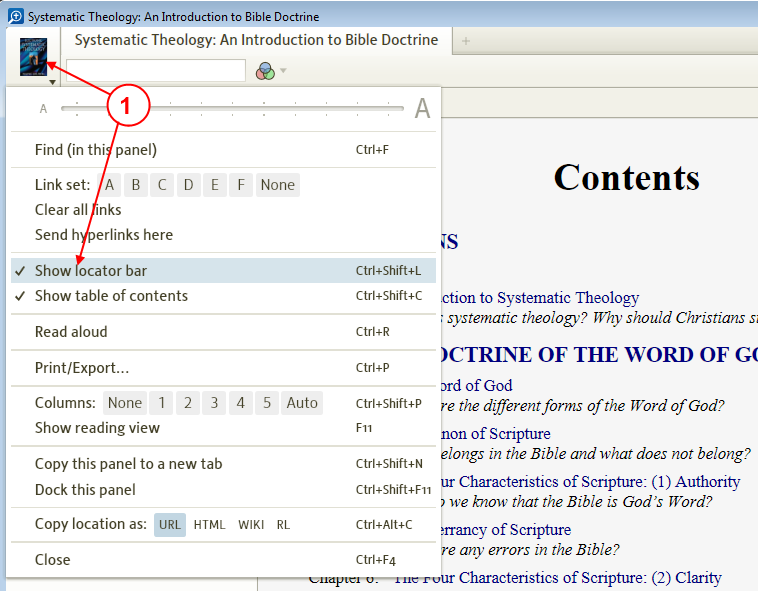Set columns to 3
This screenshot has width=758, height=591.
tap(214, 403)
